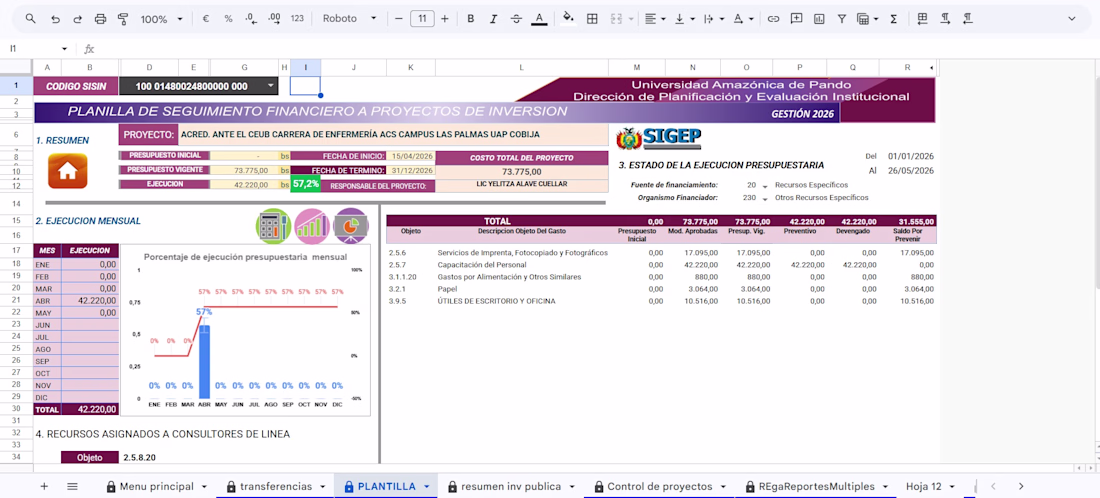Switch to resumen inv publica tab
This screenshot has width=1100, height=498.
point(511,486)
